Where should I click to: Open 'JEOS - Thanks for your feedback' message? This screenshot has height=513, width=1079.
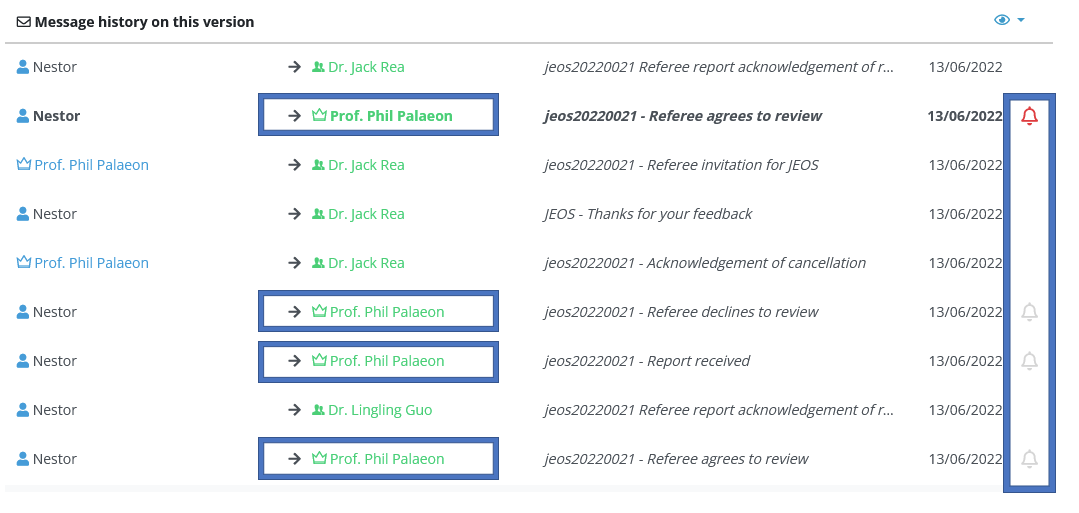648,214
